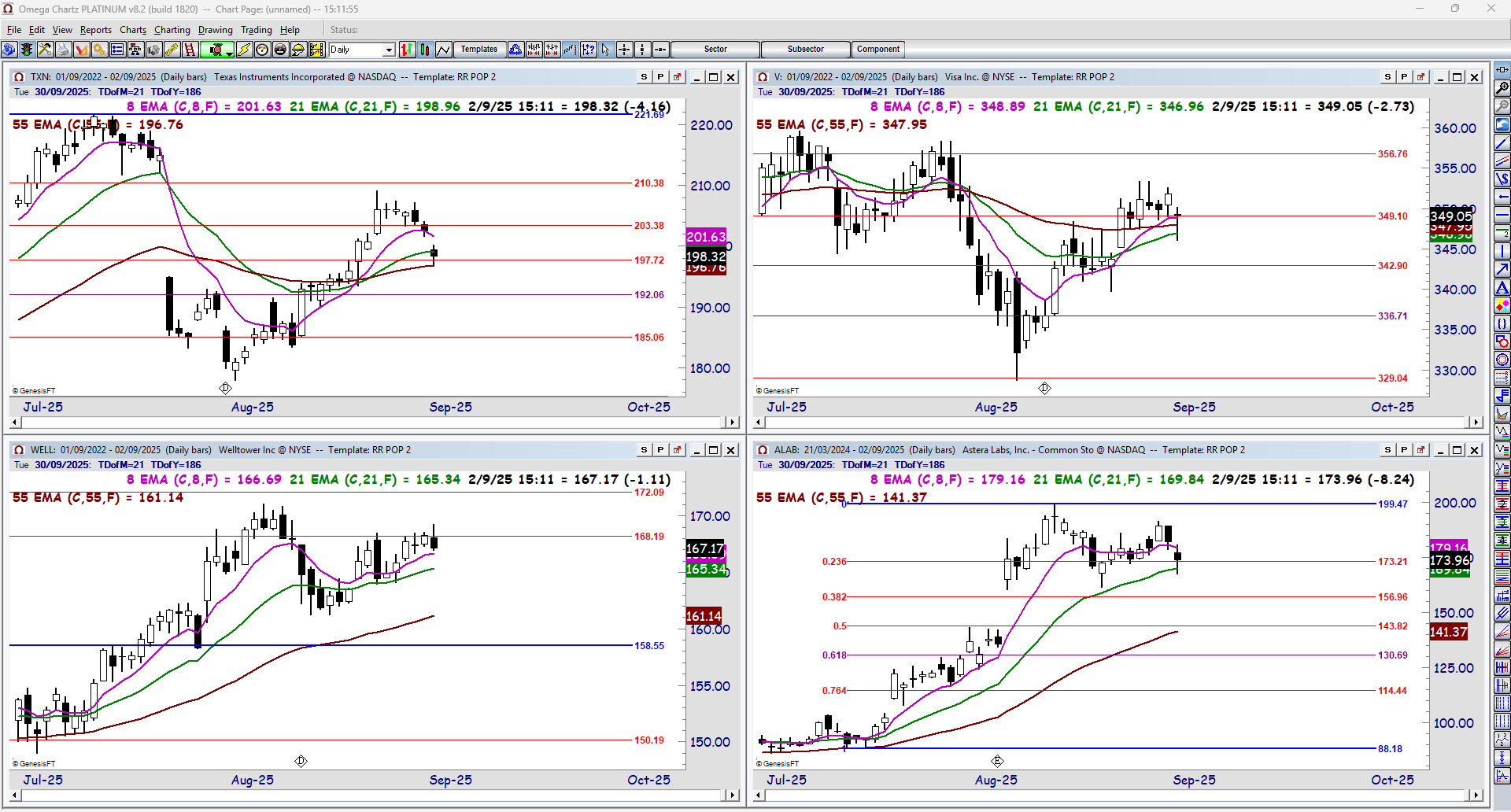
Task: Switch chart style to candlesticks
Action: click(425, 50)
